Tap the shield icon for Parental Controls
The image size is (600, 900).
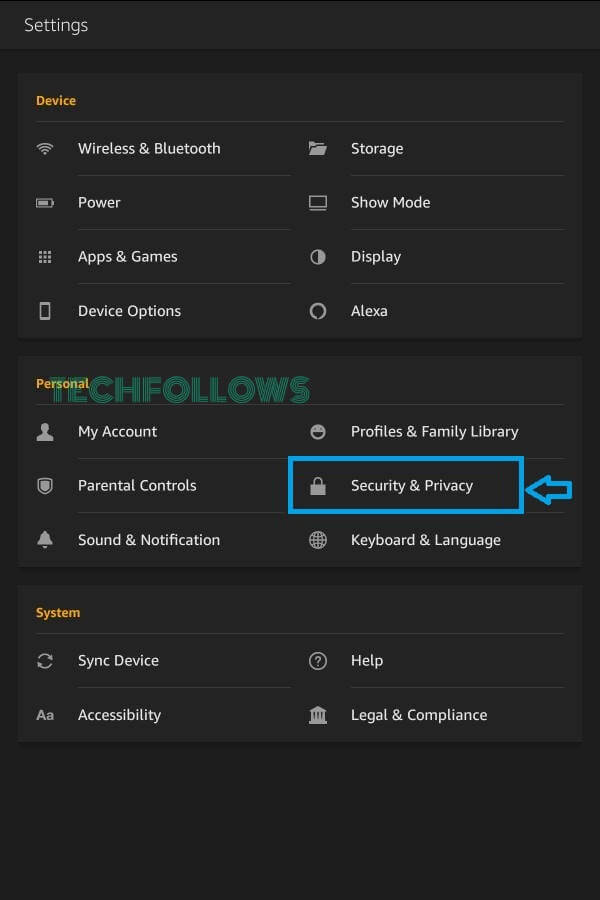[x=45, y=486]
